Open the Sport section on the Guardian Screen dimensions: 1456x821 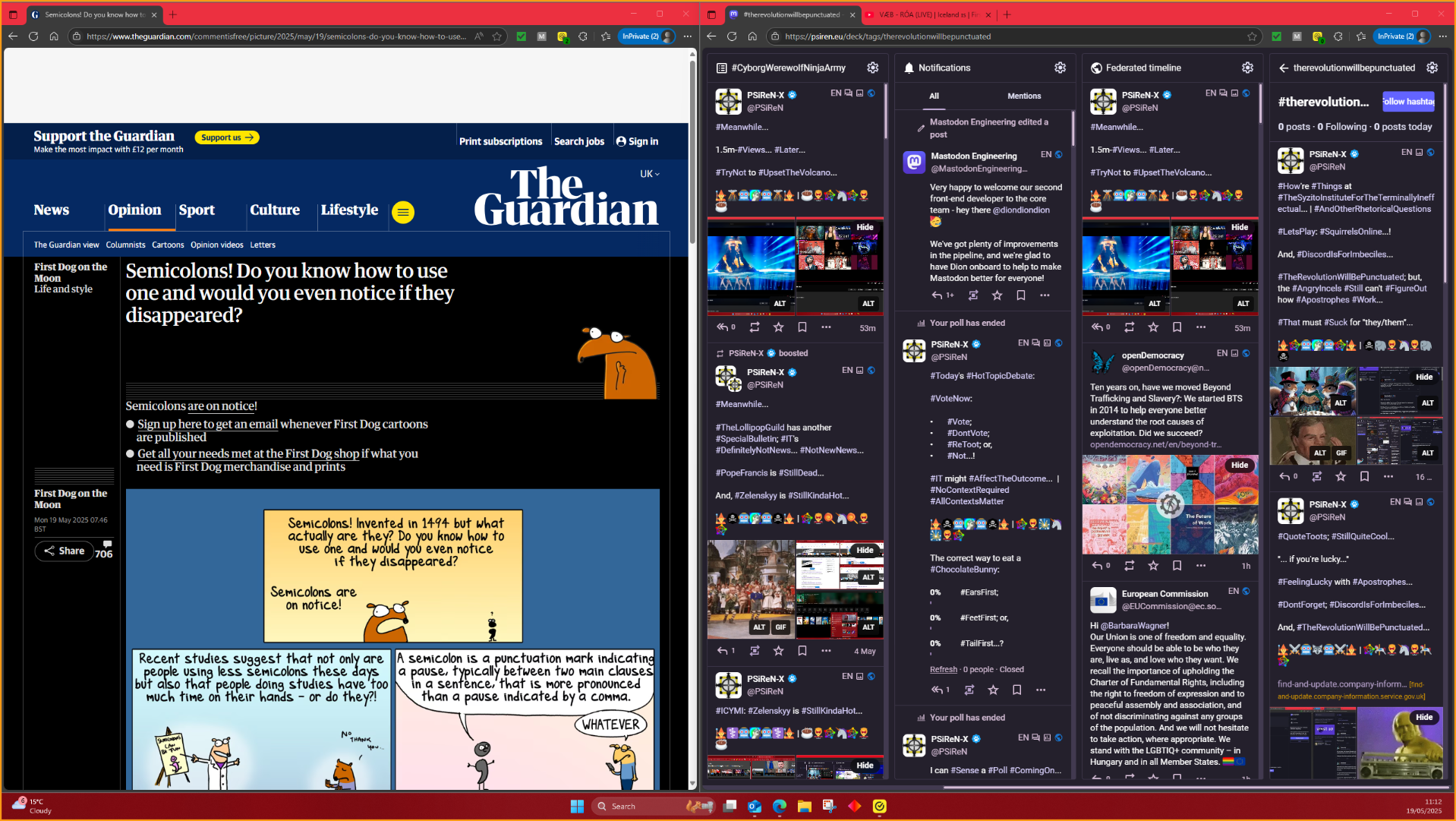197,210
